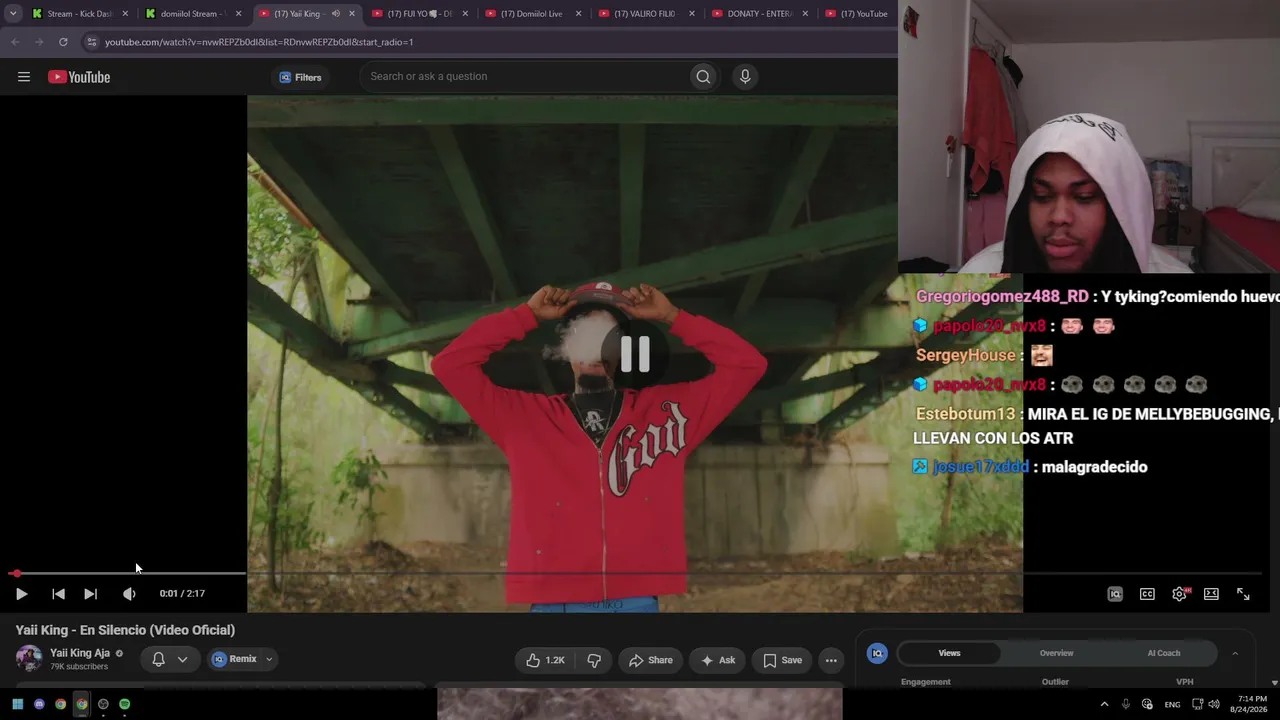
Task: Open the taskbar volume control
Action: (1214, 704)
